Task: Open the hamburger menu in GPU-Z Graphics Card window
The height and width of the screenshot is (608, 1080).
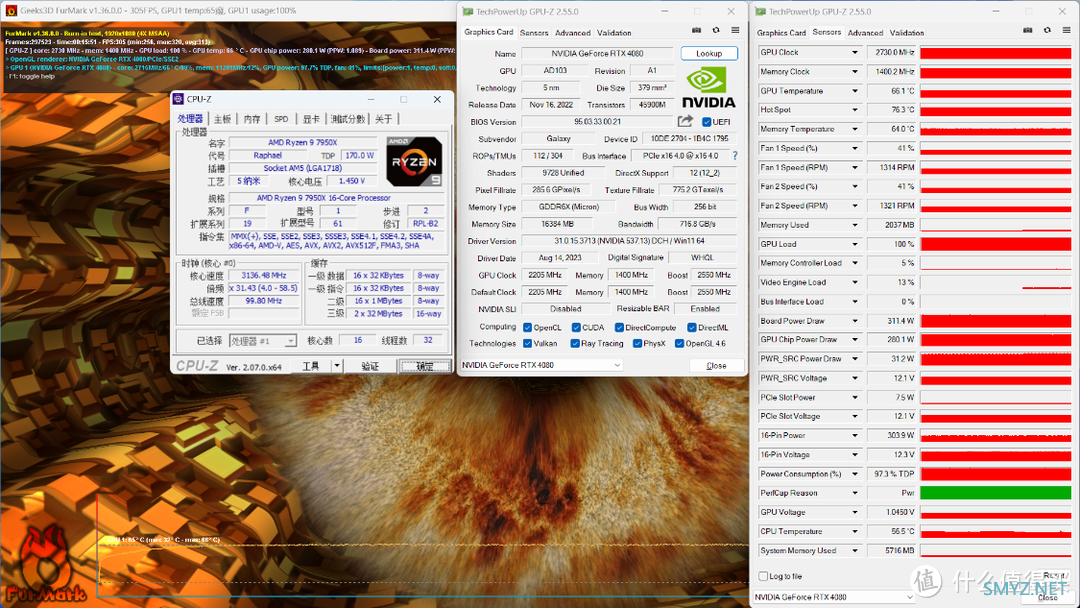Action: coord(735,30)
